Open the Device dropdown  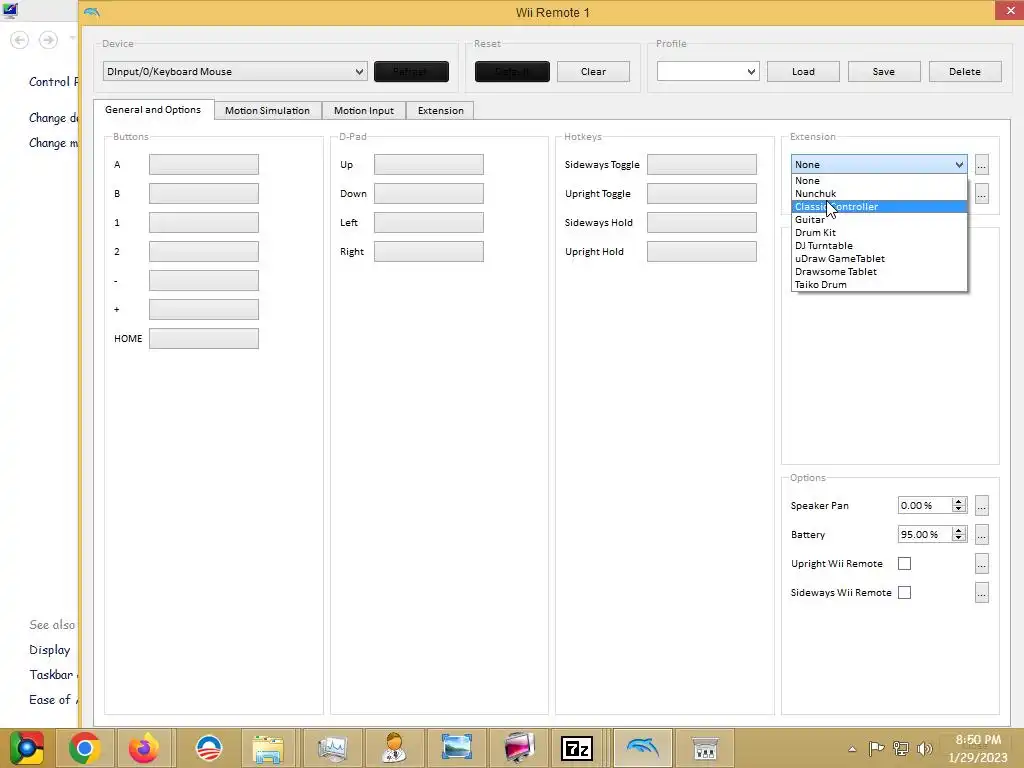(235, 72)
